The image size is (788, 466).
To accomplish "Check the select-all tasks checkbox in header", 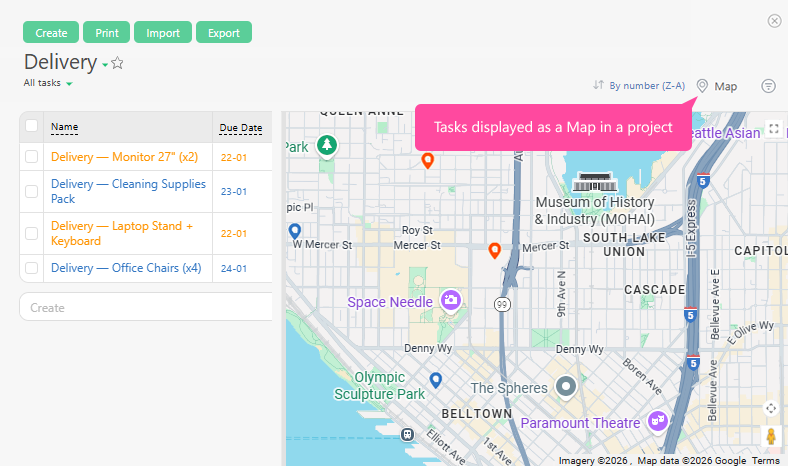I will [32, 126].
